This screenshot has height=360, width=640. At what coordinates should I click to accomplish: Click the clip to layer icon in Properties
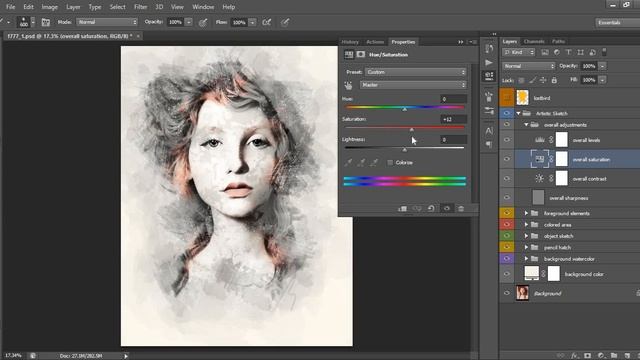[402, 209]
